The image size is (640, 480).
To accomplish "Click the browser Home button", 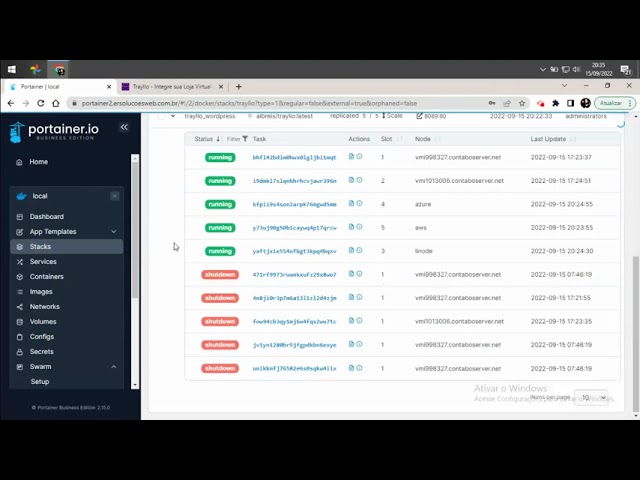I will pos(56,103).
